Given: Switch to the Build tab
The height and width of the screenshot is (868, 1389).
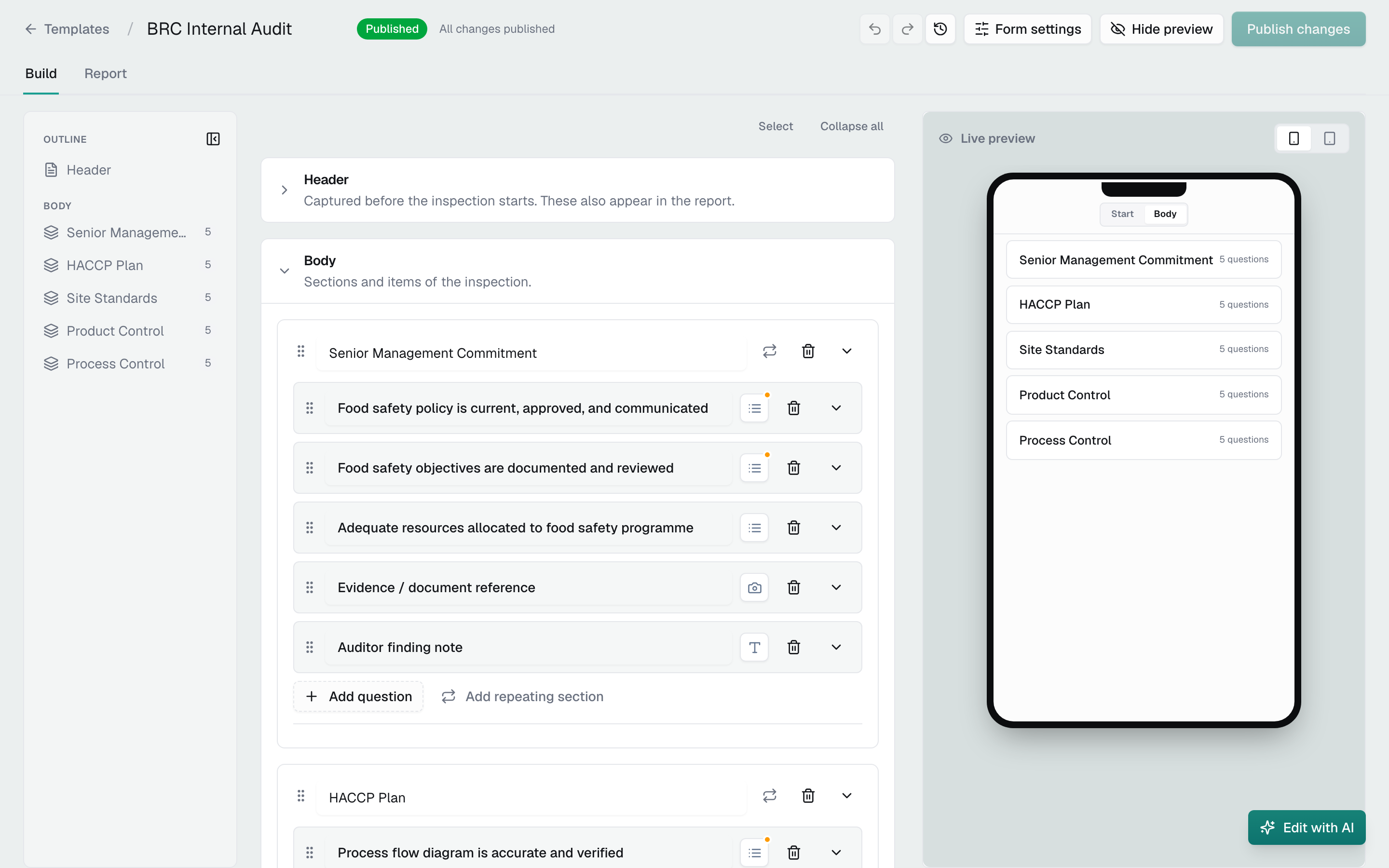Looking at the screenshot, I should pos(41,73).
